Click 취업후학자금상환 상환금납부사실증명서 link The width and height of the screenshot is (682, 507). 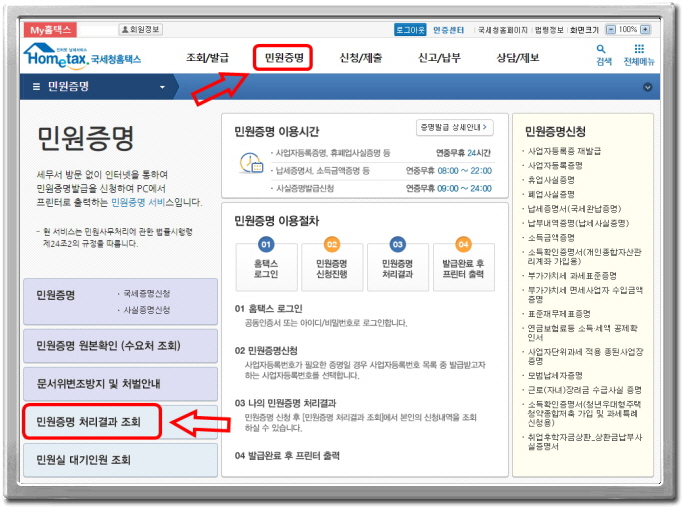click(585, 441)
